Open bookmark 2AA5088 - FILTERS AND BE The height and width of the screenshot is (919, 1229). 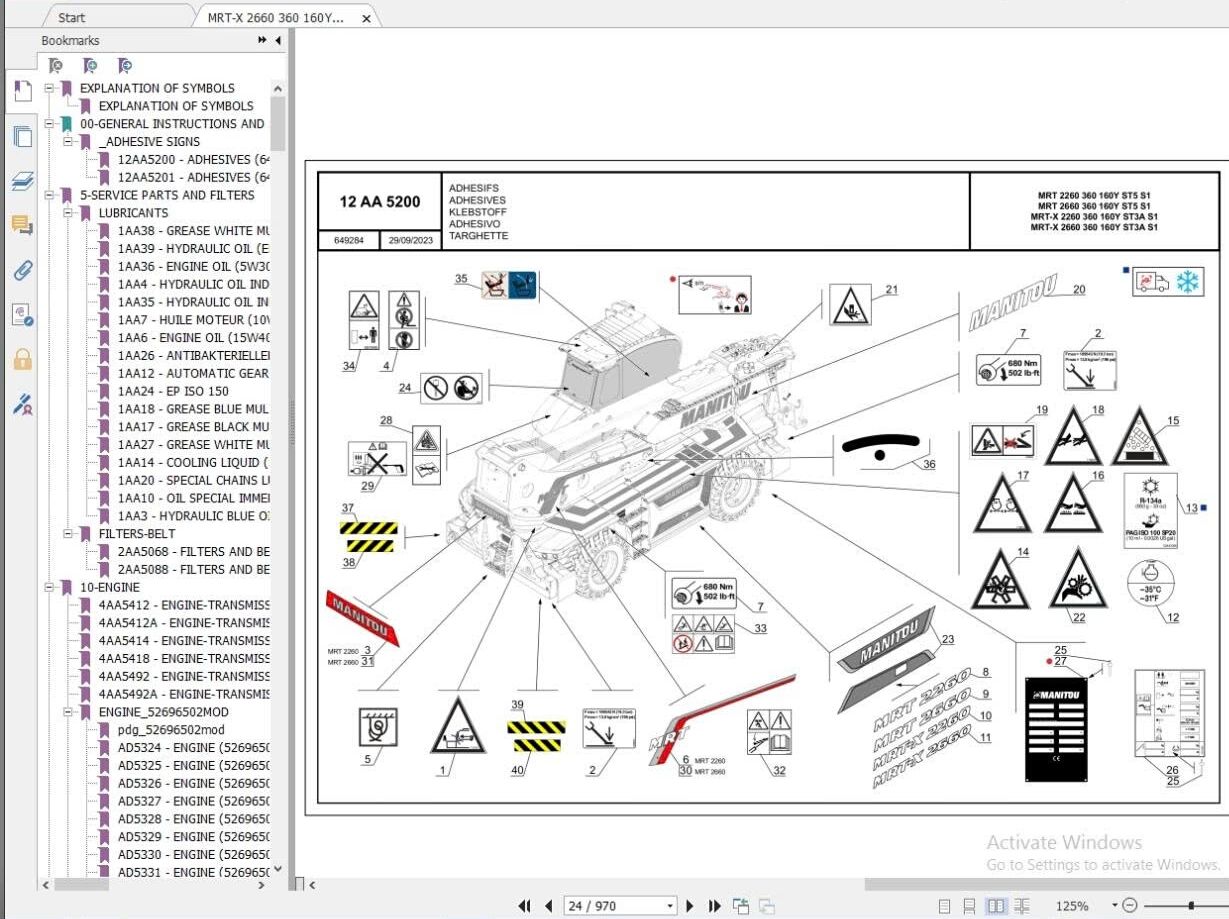194,570
